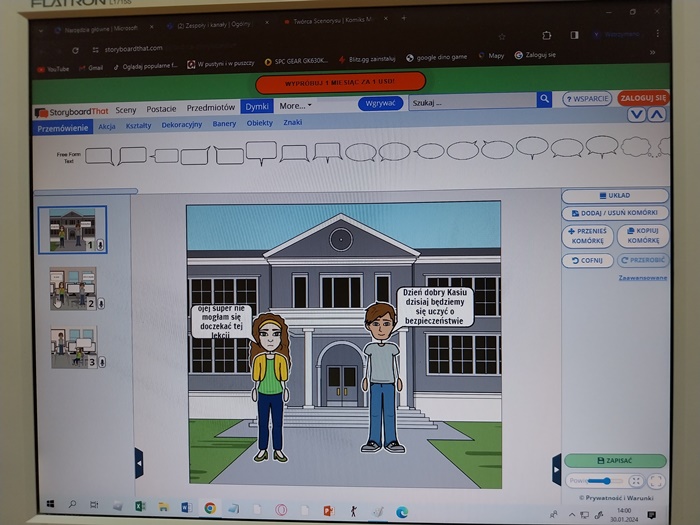Show hidden system tray icons

pyautogui.click(x=572, y=515)
